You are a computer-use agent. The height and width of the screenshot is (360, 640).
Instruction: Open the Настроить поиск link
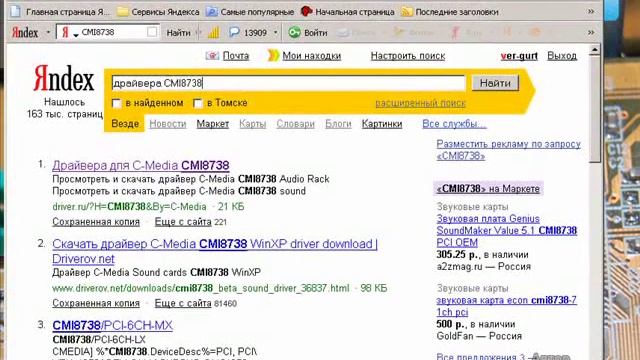(x=408, y=56)
